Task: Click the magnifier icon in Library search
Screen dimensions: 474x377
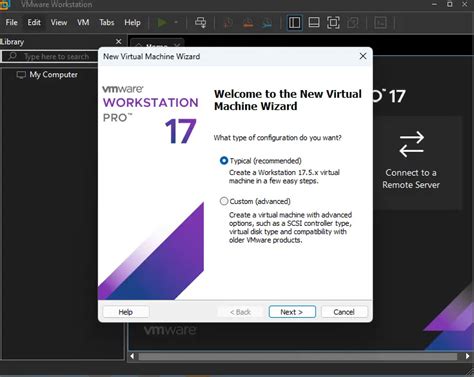Action: pos(12,56)
